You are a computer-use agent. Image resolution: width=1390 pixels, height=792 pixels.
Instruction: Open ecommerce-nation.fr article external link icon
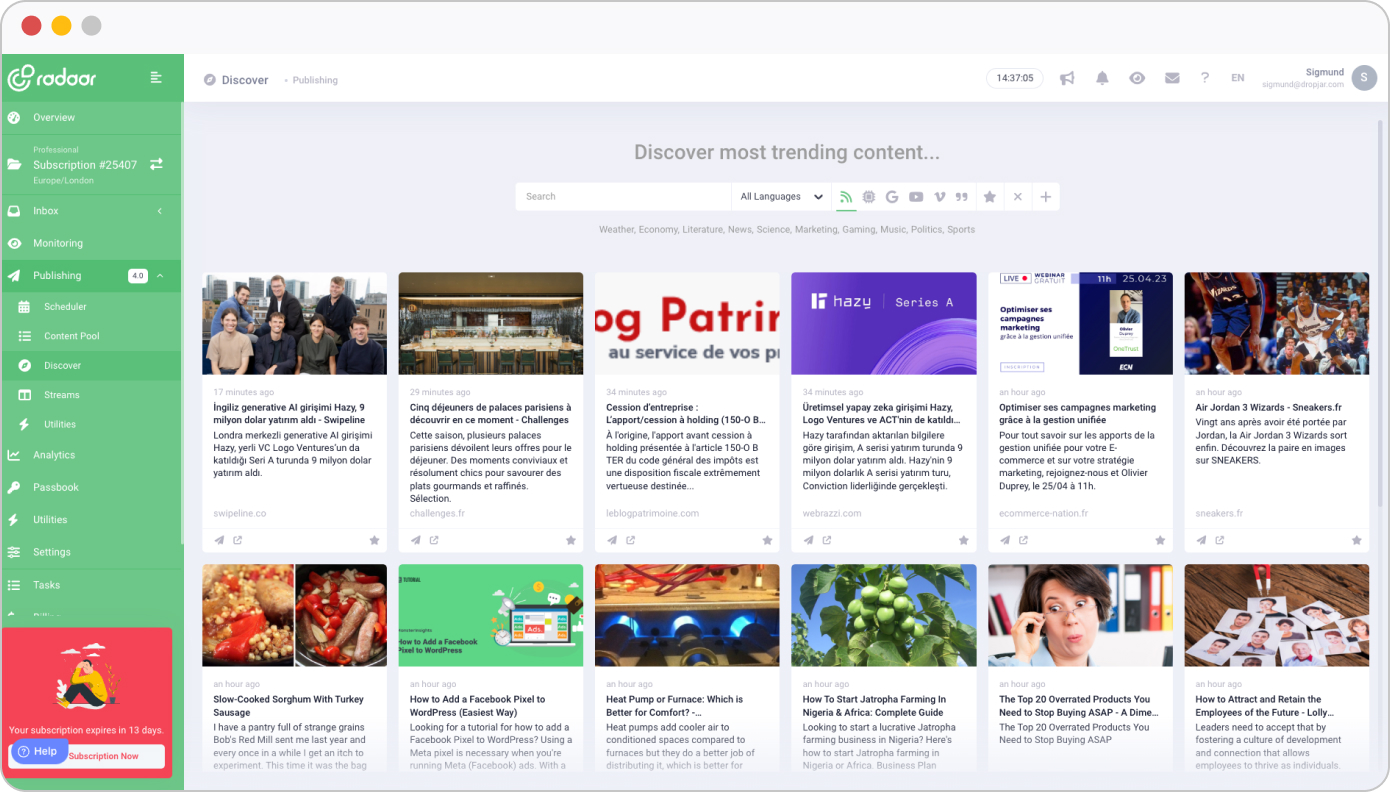point(1023,540)
